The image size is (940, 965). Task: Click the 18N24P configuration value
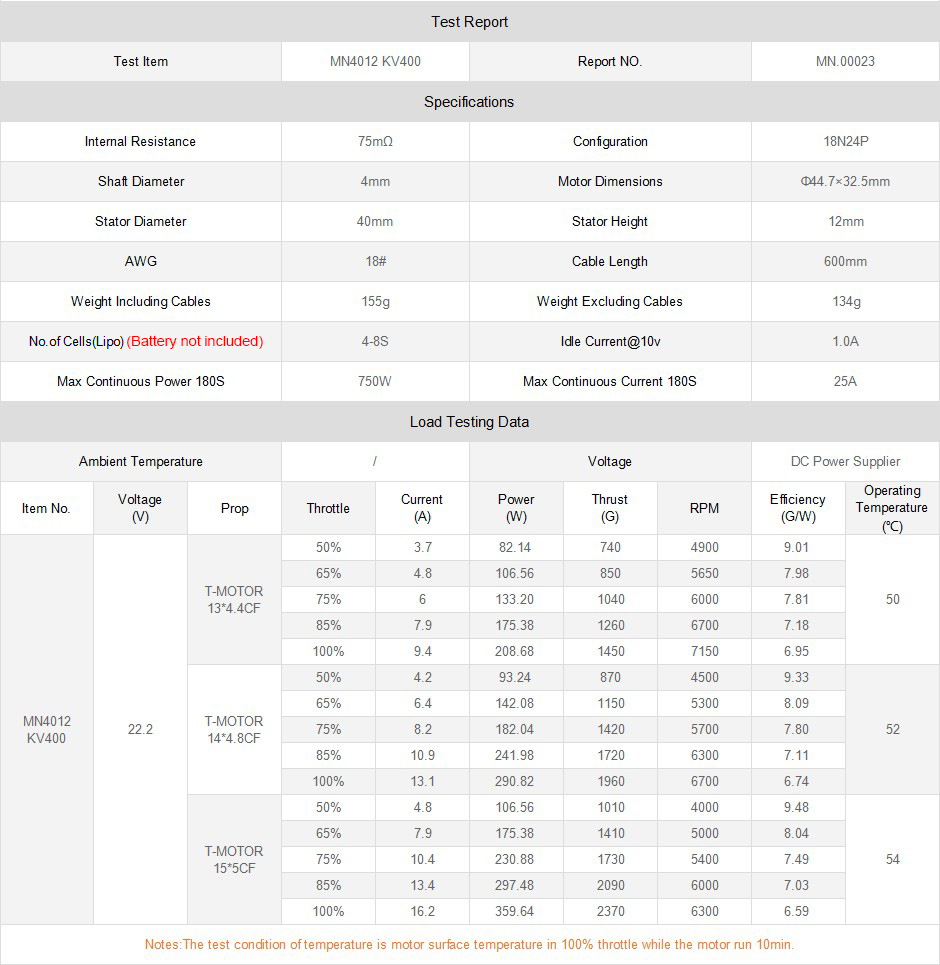(x=845, y=142)
